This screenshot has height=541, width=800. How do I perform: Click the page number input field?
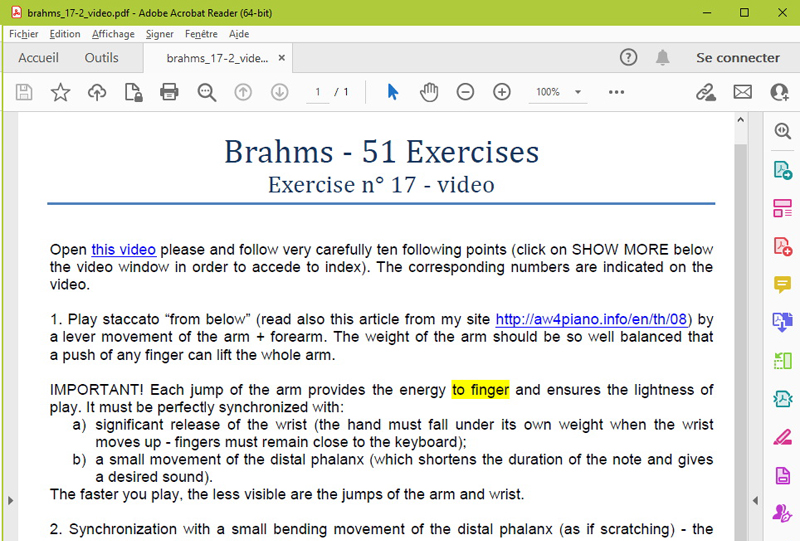(318, 92)
